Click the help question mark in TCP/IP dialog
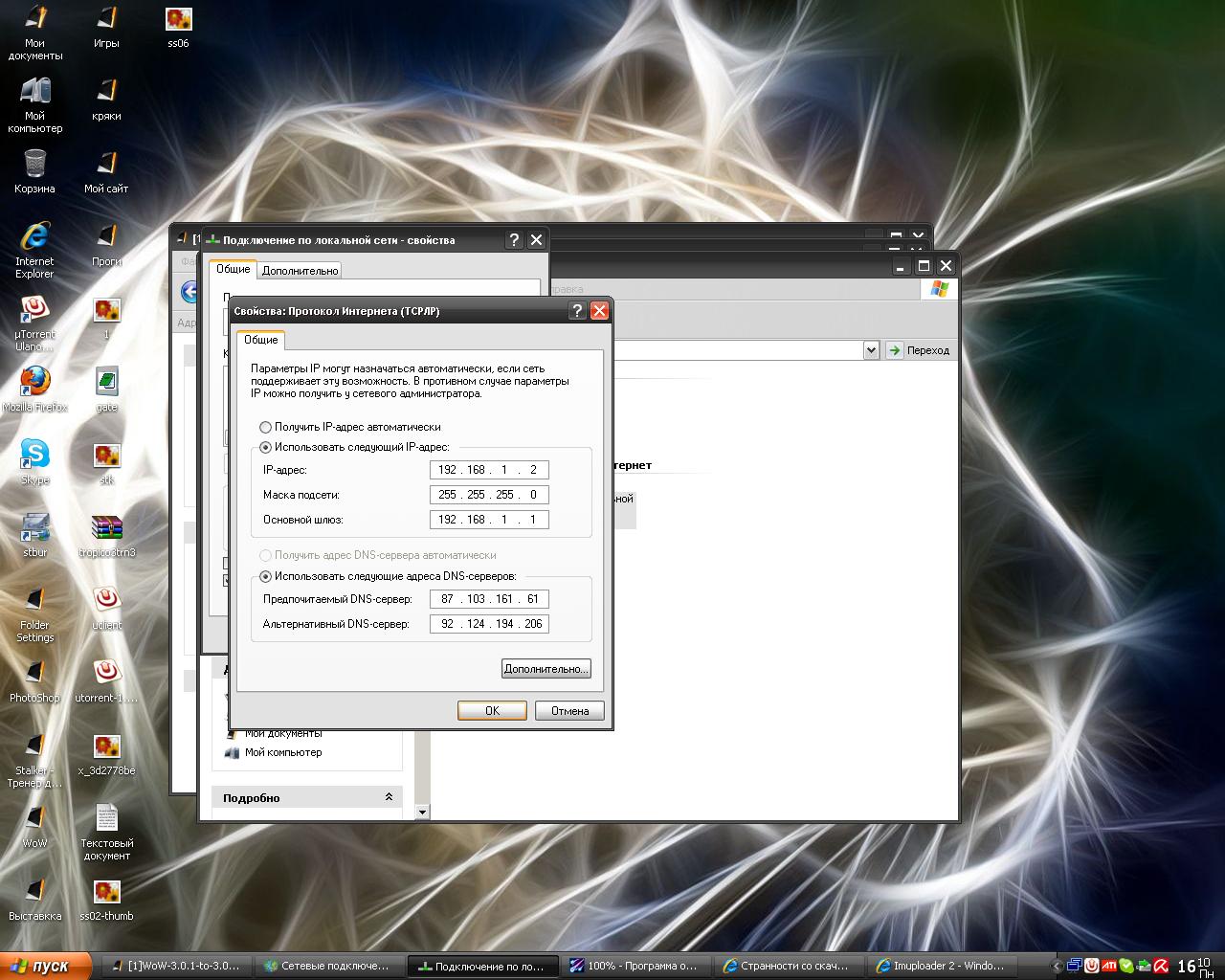The width and height of the screenshot is (1225, 980). (576, 311)
